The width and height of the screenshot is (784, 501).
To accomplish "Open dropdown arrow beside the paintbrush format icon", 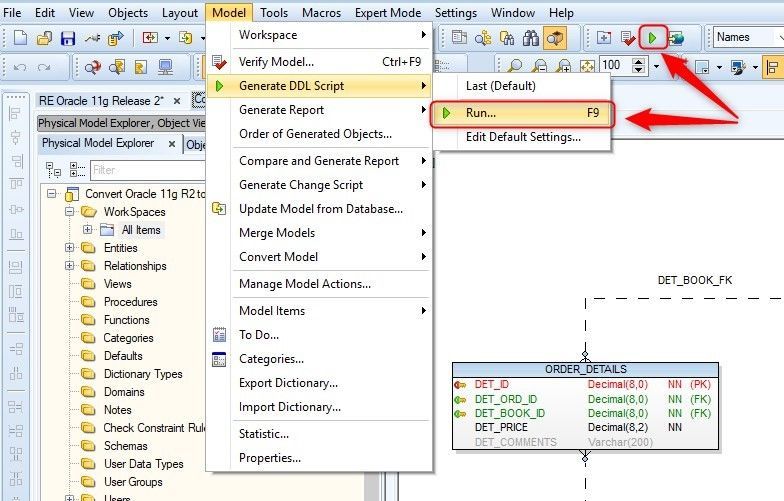I will [755, 67].
